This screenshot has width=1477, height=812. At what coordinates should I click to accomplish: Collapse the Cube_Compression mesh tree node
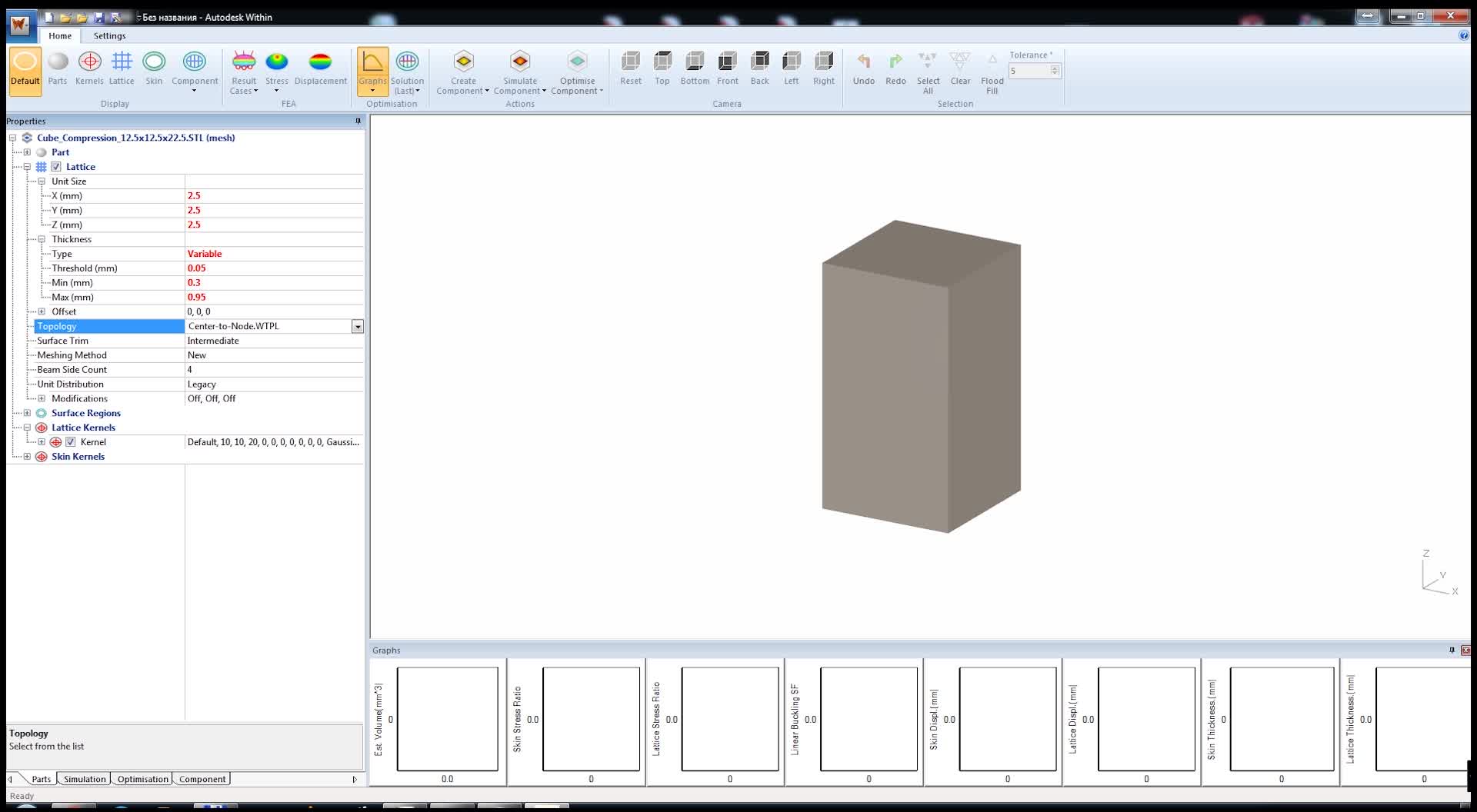[12, 138]
